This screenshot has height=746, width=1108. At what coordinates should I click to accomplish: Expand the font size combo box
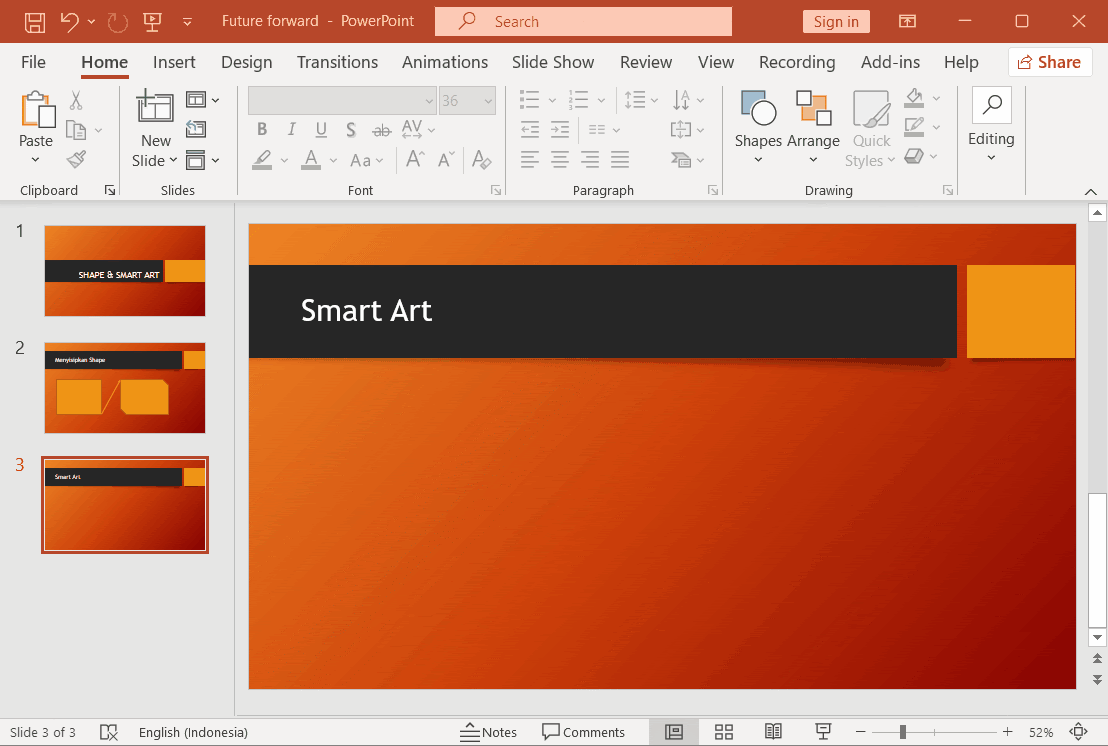[x=488, y=101]
